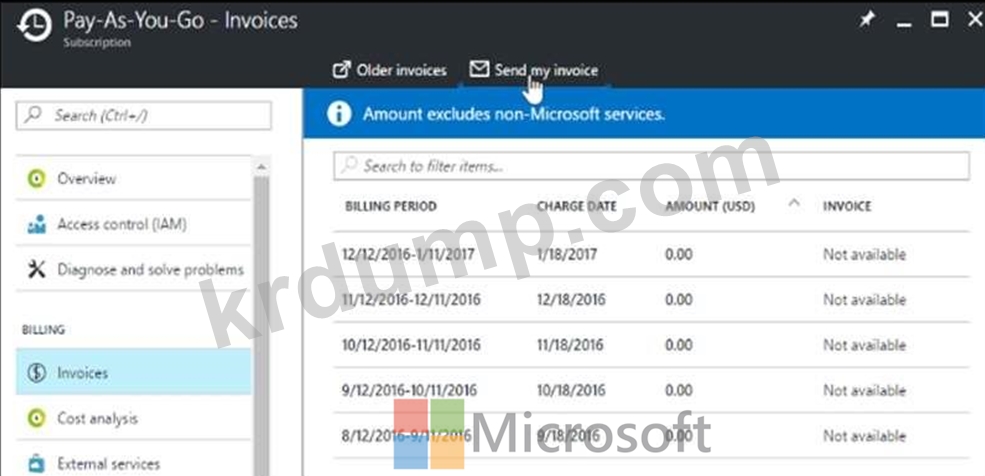Select Invoices menu item

(133, 372)
